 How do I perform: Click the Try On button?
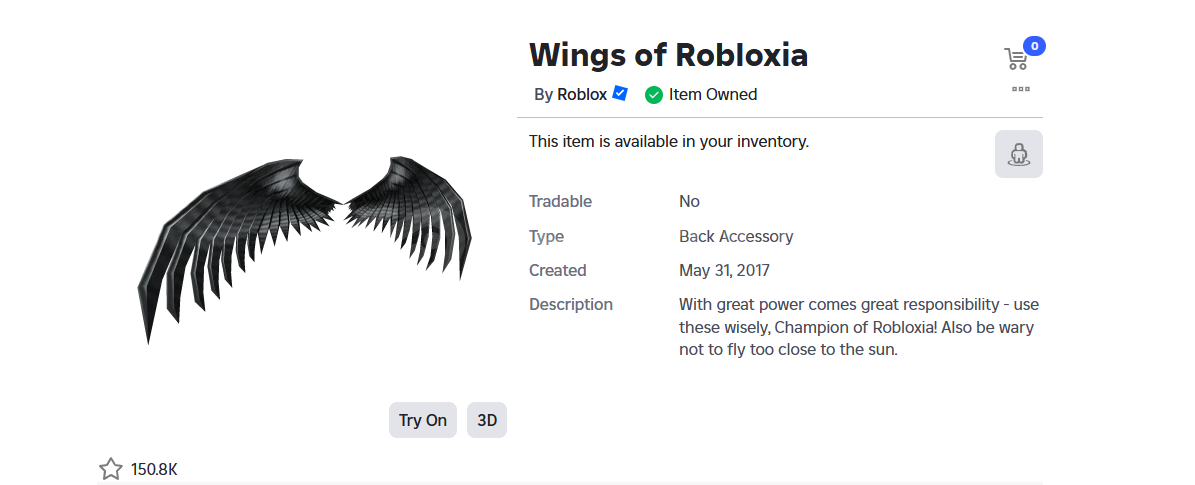click(423, 420)
